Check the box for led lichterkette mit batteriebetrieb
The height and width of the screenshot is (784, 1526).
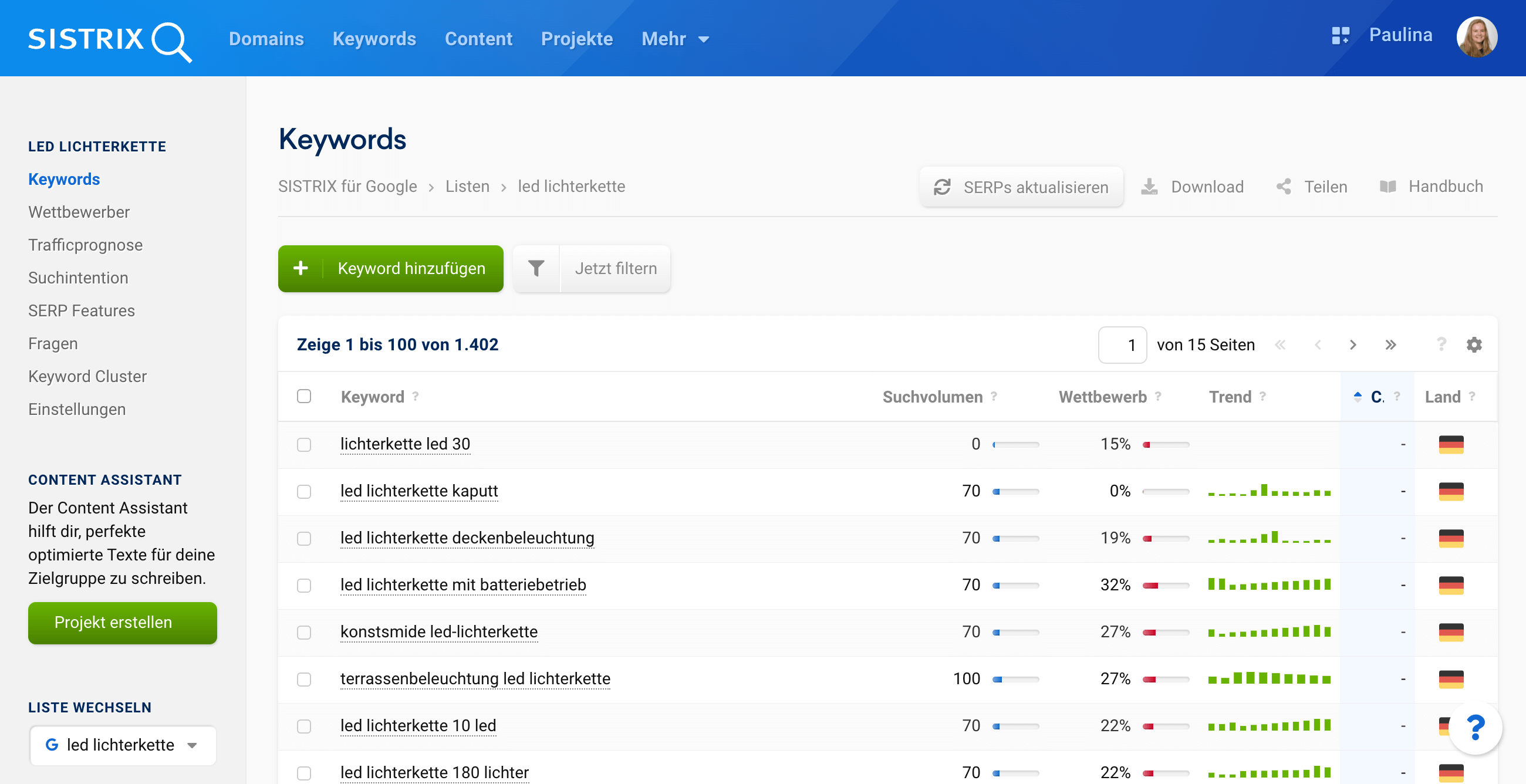tap(304, 585)
